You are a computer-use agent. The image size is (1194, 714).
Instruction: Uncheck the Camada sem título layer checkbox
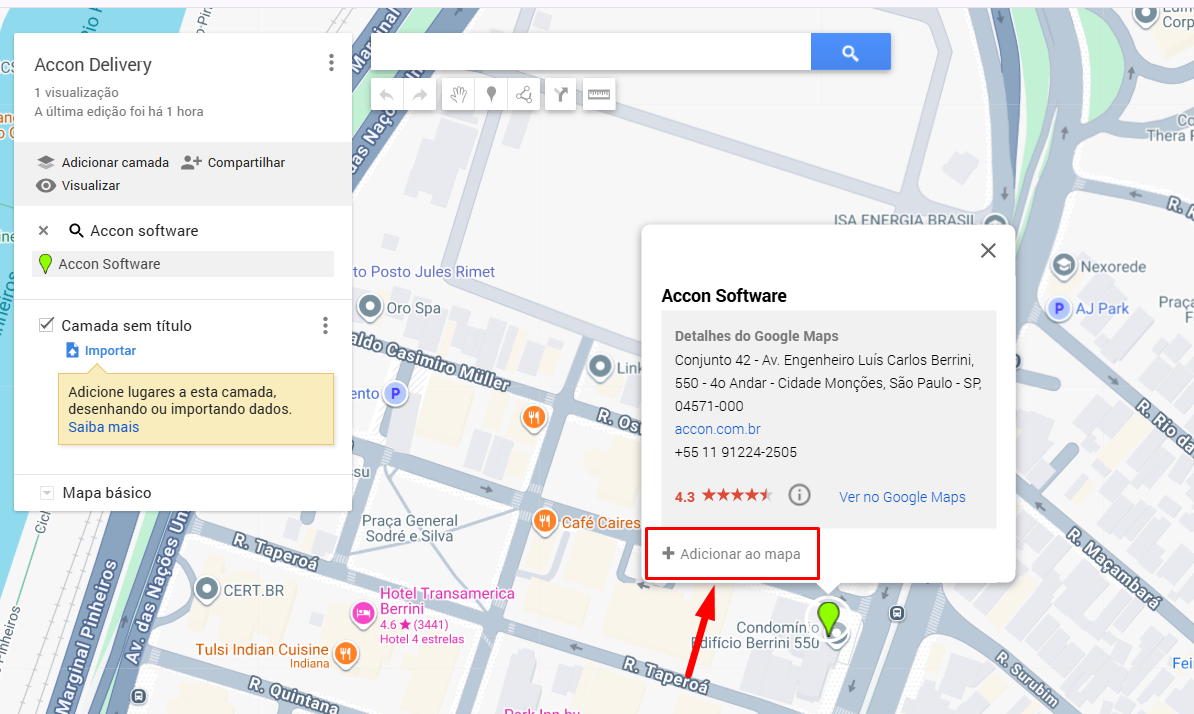point(46,325)
